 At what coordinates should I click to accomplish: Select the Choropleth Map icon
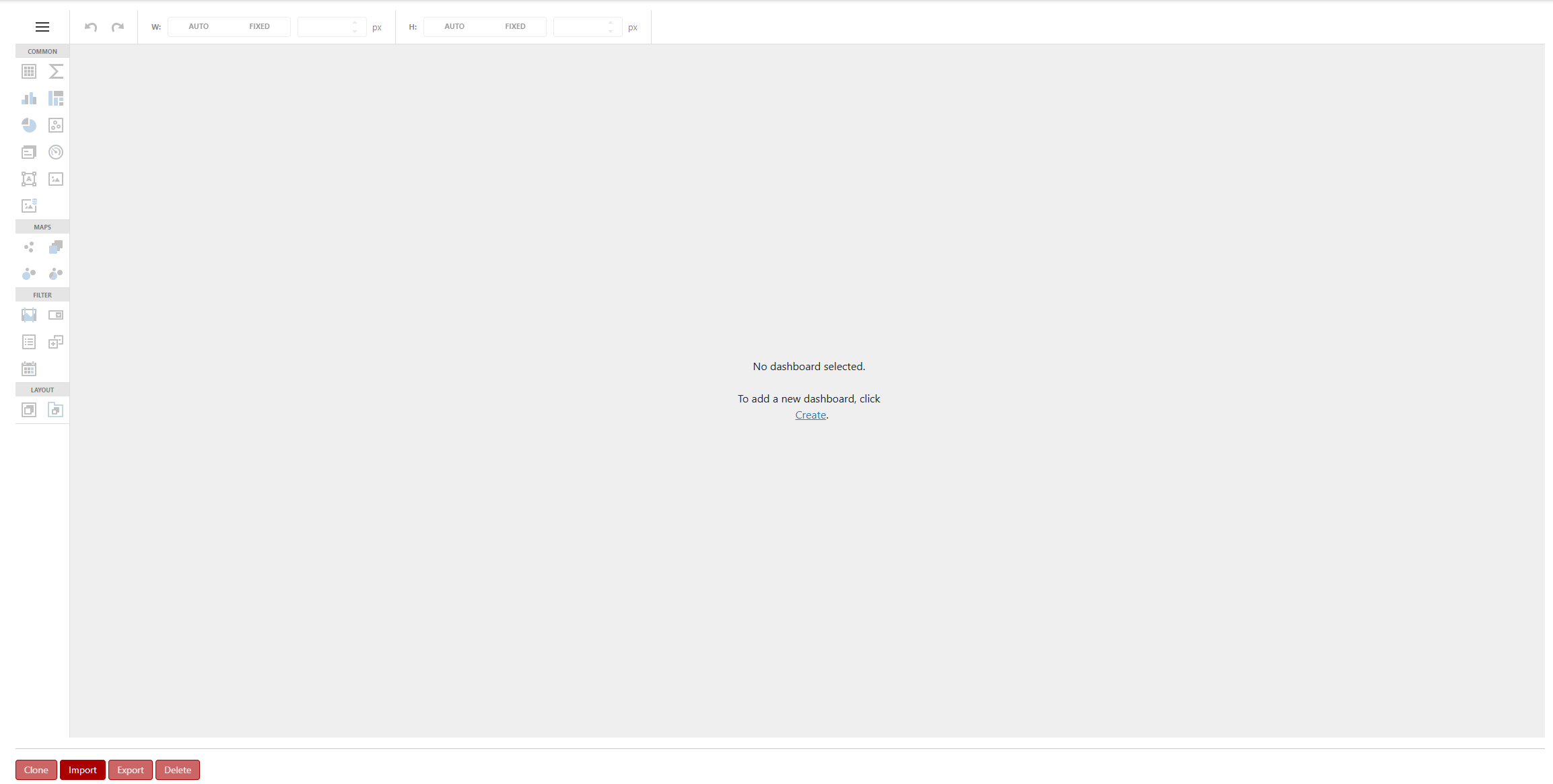56,247
